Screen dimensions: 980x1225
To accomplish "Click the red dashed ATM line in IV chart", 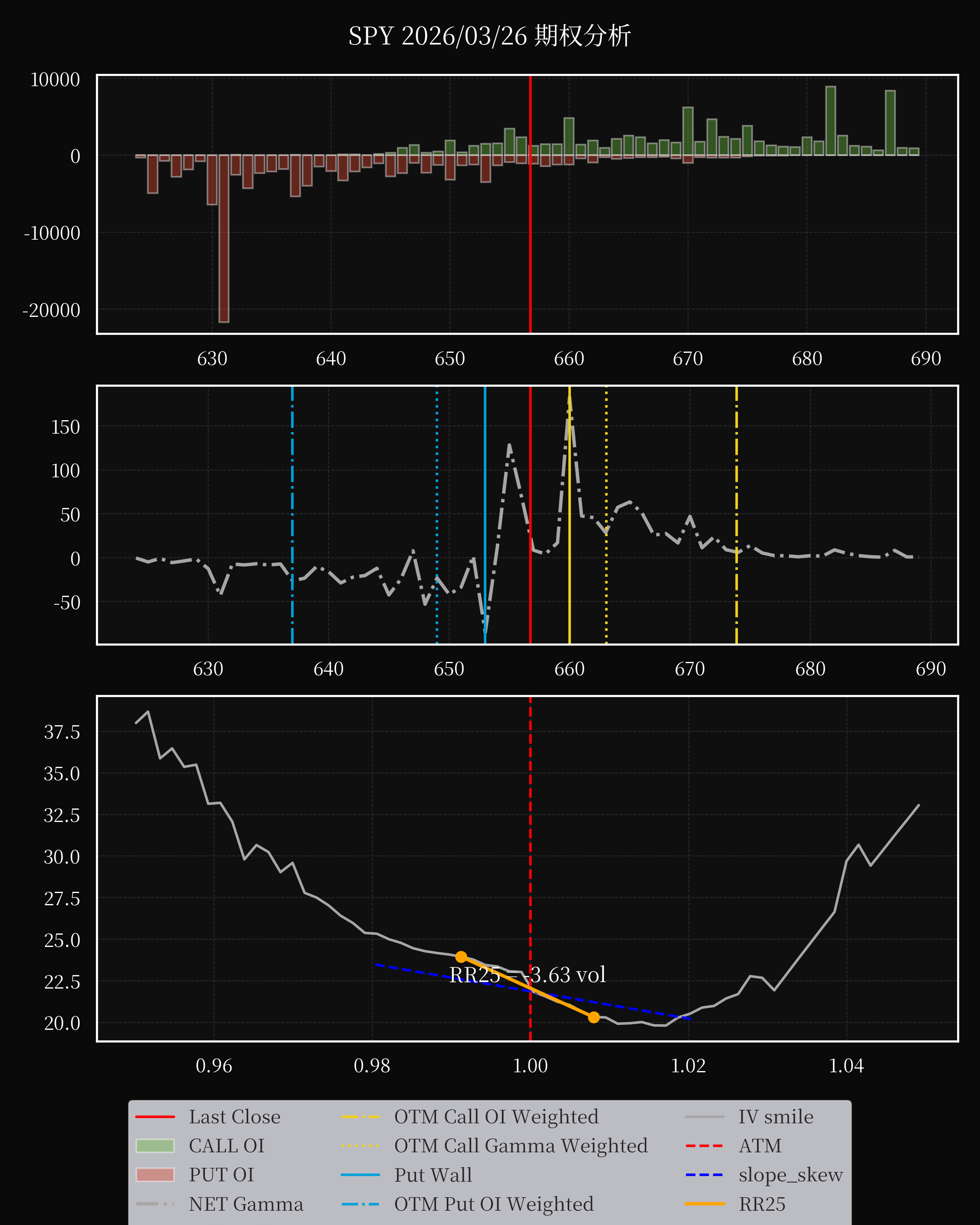I will point(530,868).
